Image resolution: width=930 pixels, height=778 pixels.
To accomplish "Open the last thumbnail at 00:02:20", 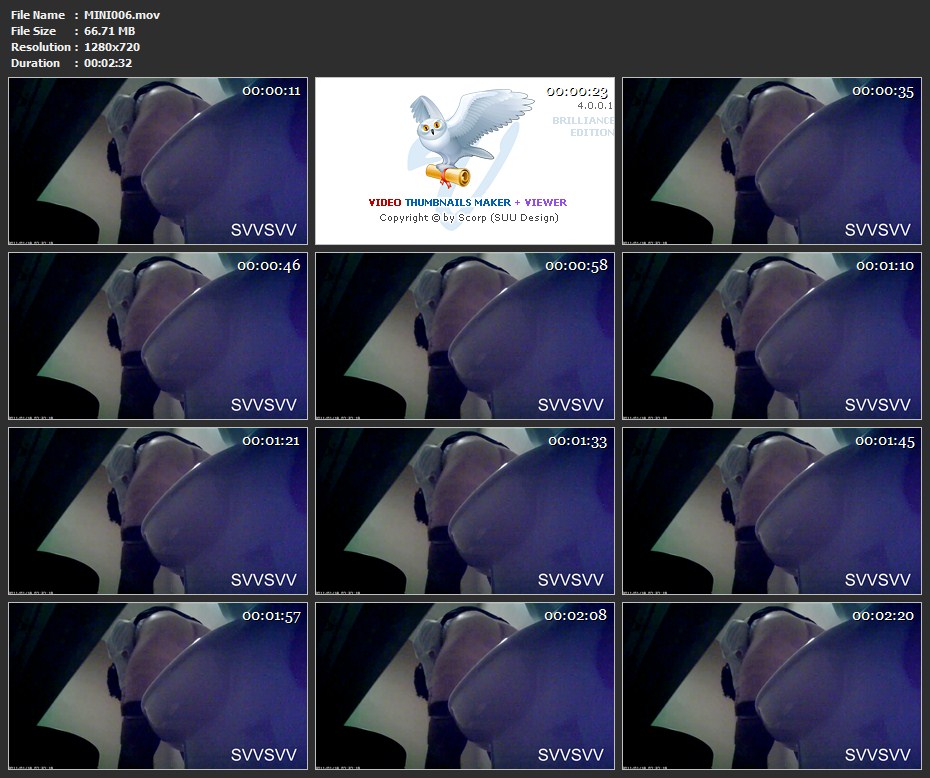I will pos(772,686).
